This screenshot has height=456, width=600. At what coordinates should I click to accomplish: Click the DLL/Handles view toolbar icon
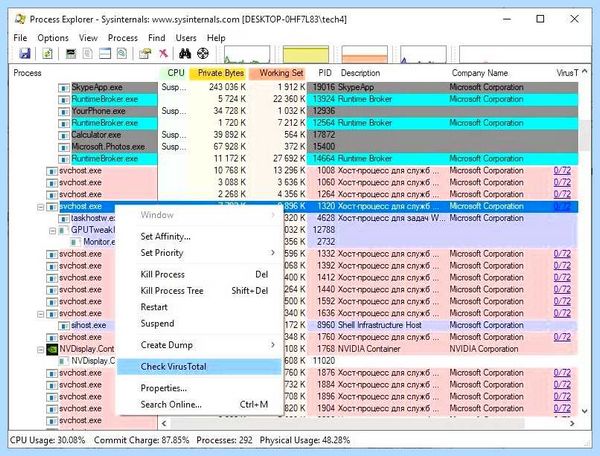click(122, 54)
